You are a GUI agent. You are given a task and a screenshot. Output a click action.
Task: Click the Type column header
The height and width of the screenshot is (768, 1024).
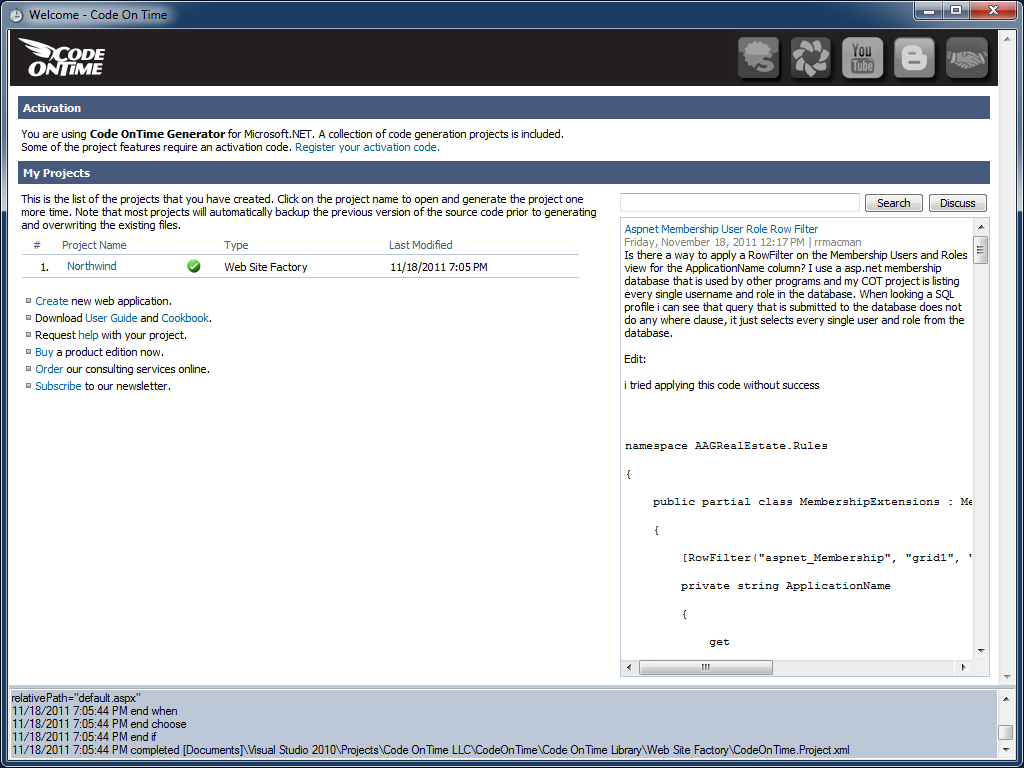(x=236, y=245)
